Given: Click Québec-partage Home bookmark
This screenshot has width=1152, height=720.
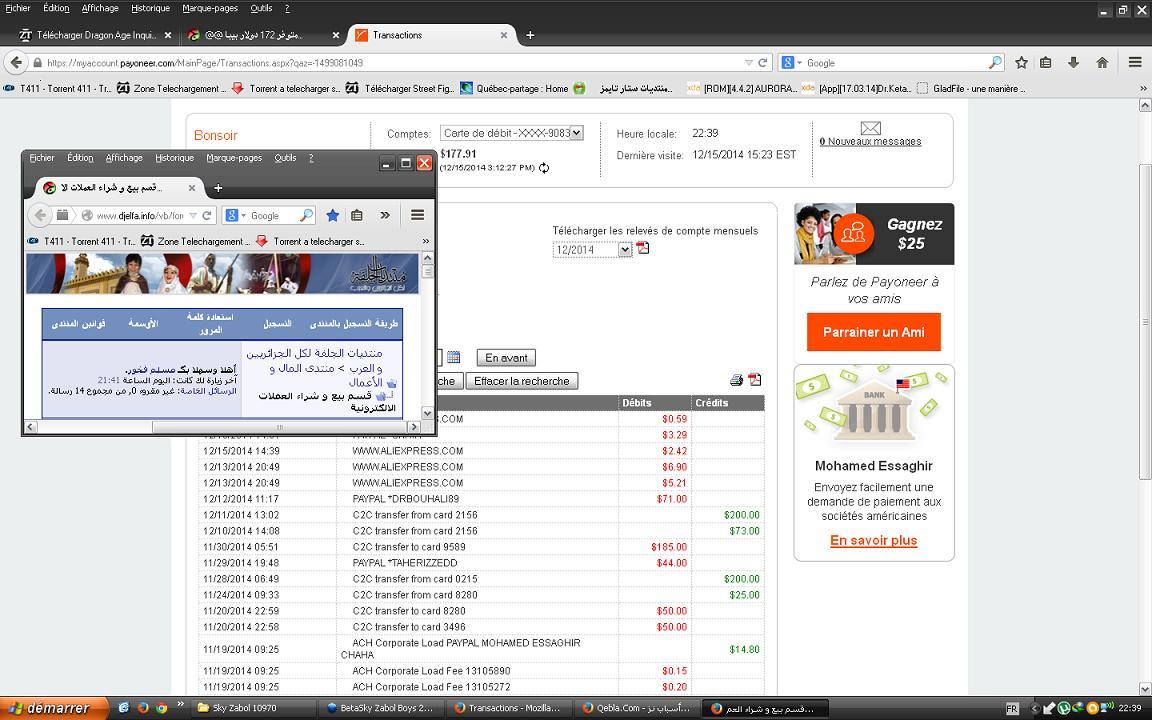Looking at the screenshot, I should [x=514, y=89].
